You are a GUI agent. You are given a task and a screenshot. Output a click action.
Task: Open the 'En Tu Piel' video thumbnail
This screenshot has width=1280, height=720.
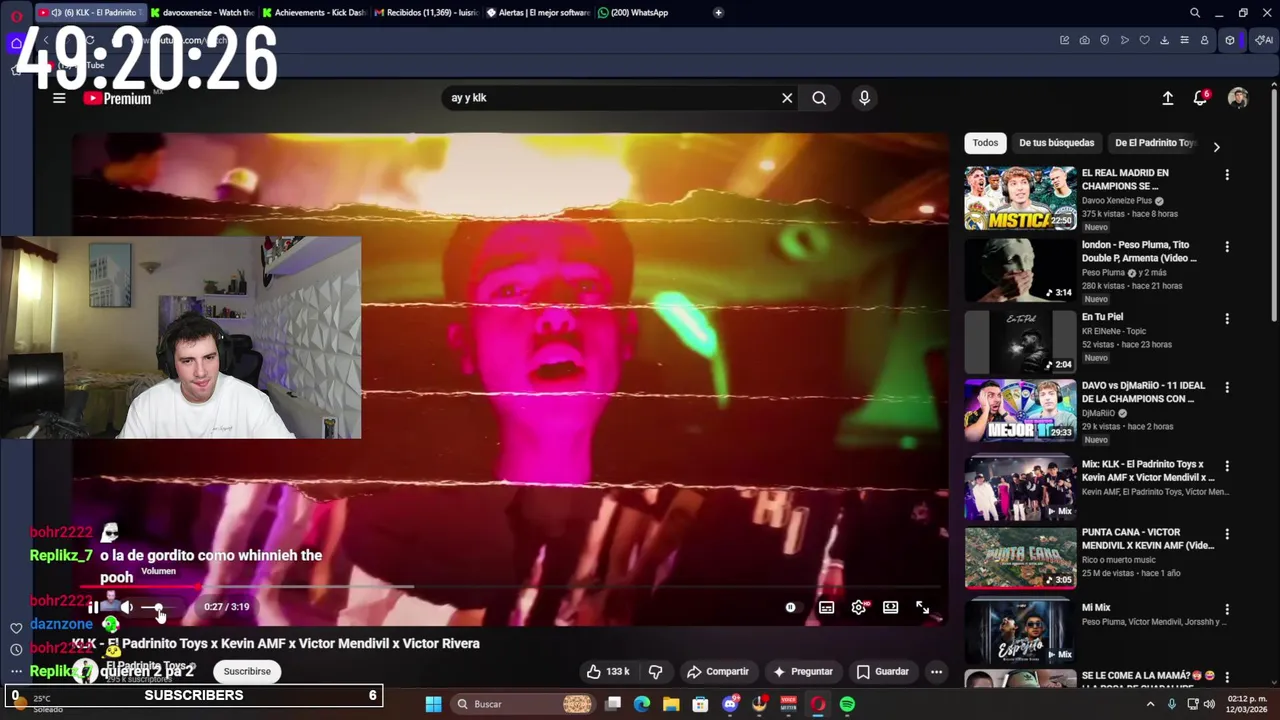click(1020, 342)
